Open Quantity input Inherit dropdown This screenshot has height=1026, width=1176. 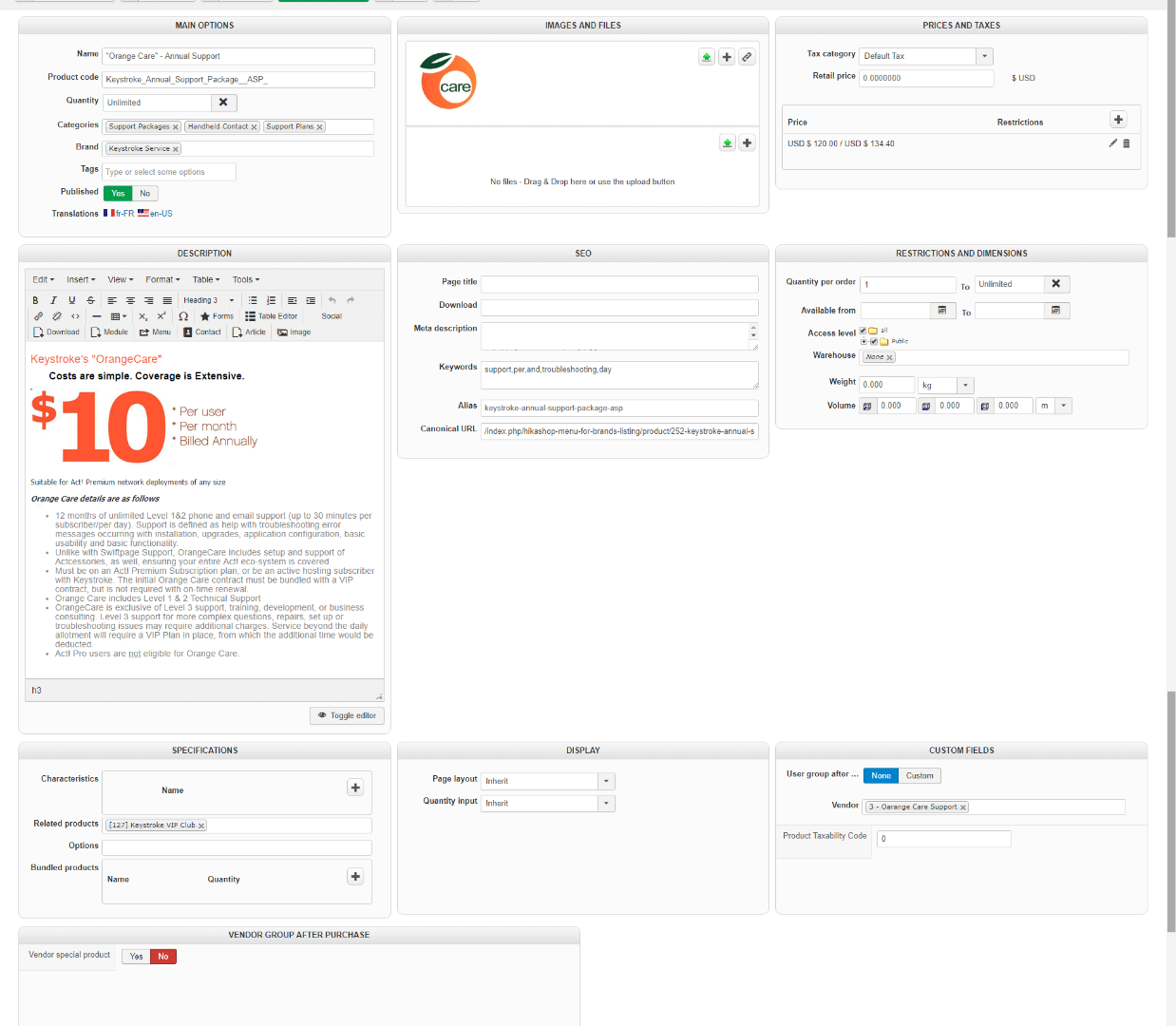pos(606,804)
